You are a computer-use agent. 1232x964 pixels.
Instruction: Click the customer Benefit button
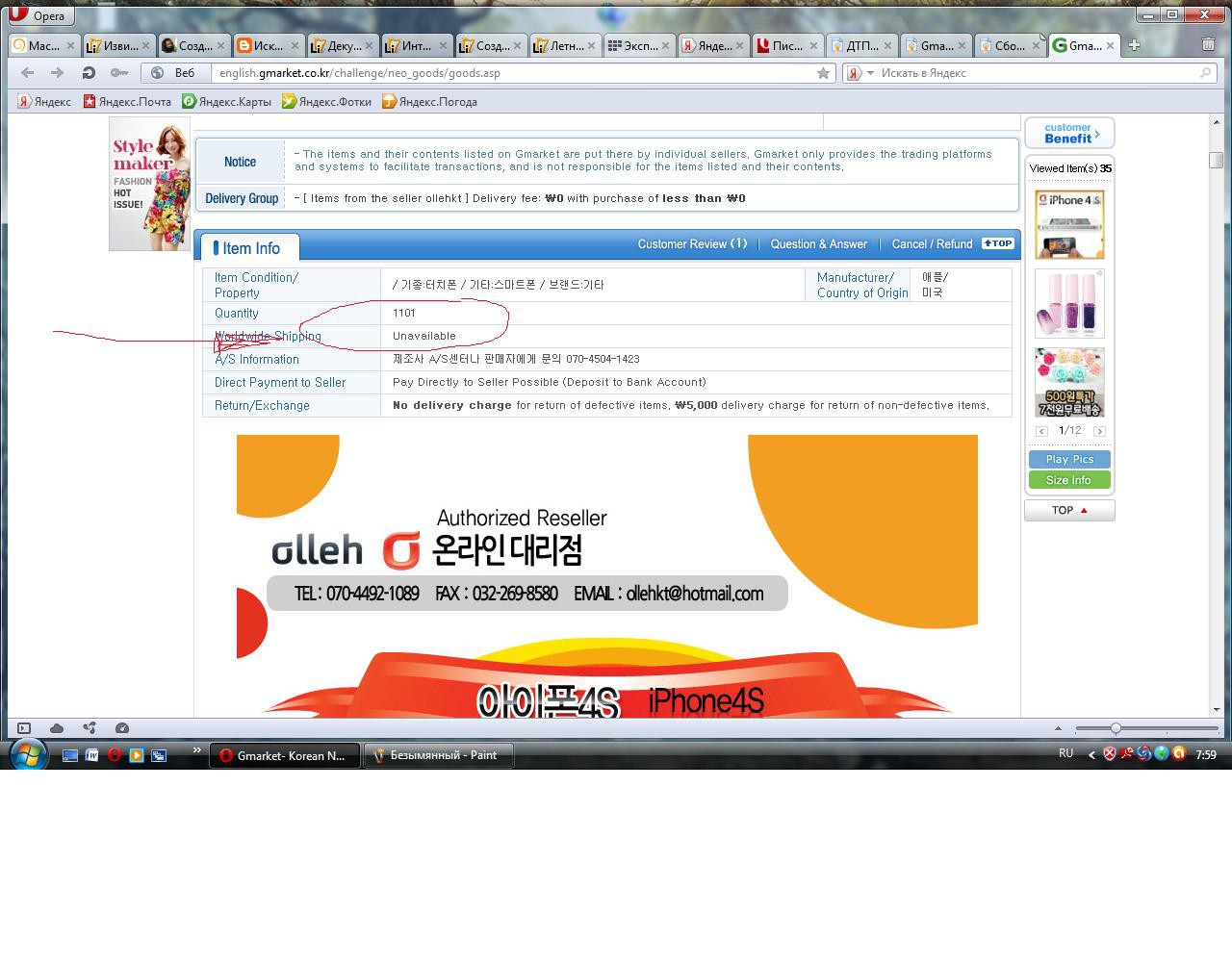pyautogui.click(x=1069, y=133)
